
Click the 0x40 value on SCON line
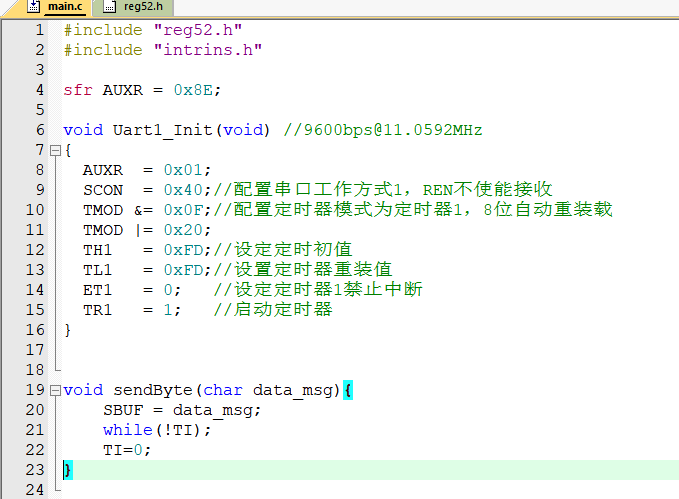[183, 190]
